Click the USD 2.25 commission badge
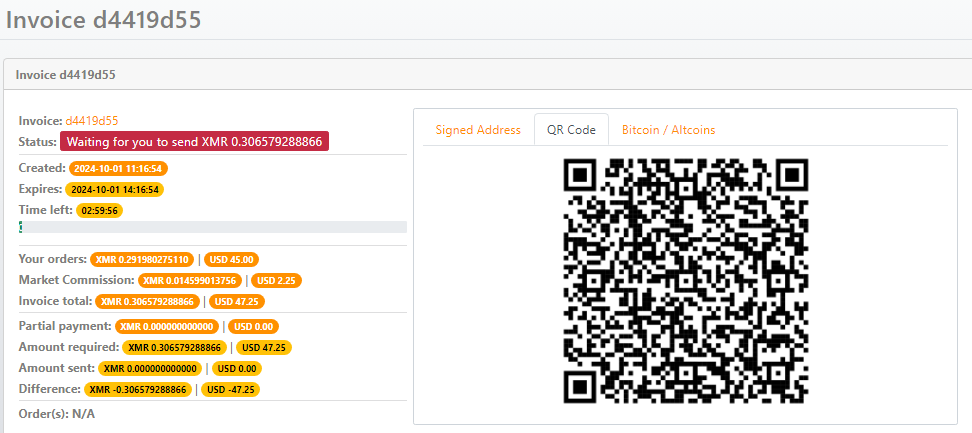This screenshot has width=972, height=433. point(276,280)
